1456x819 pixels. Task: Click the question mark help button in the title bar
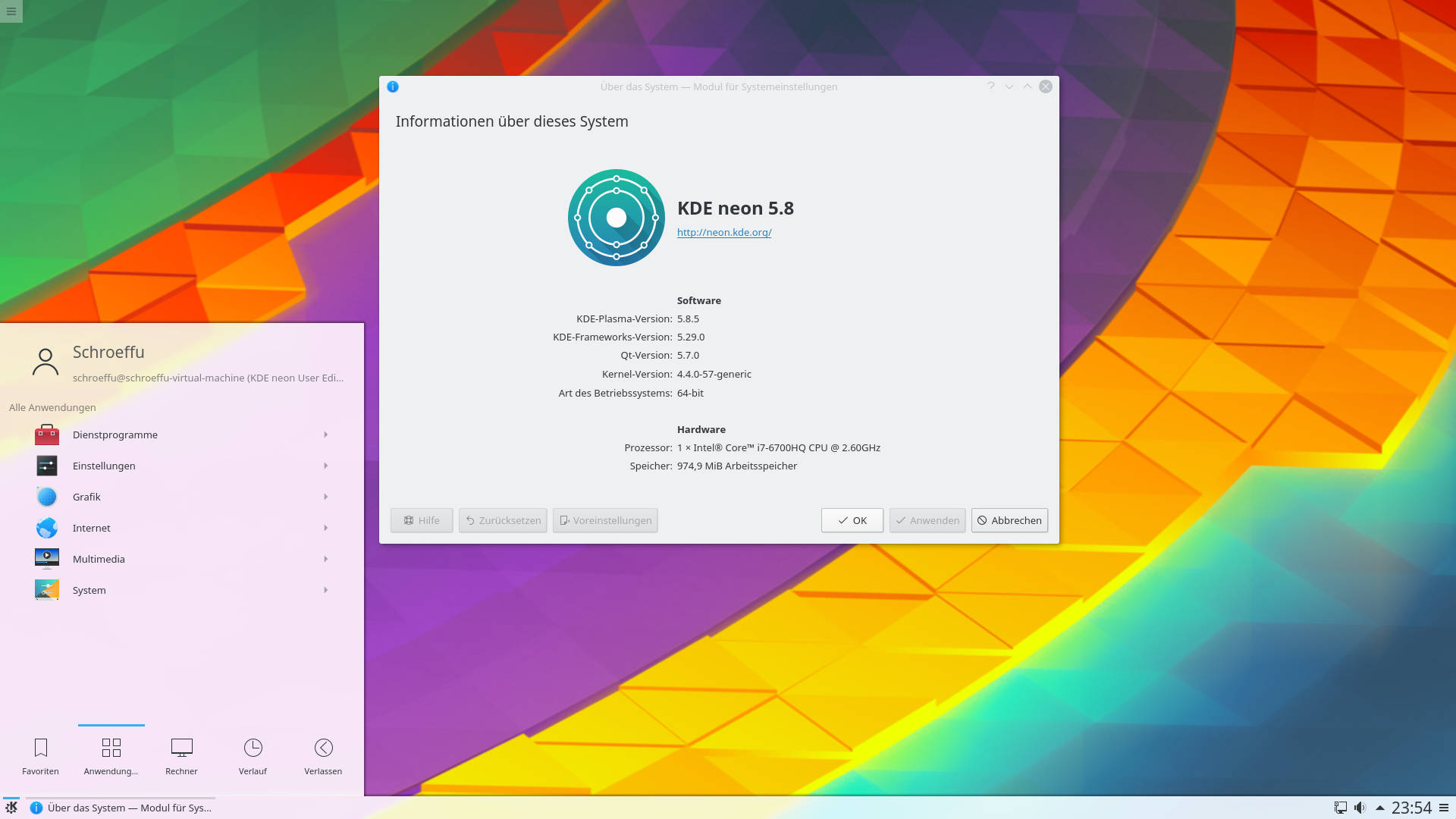click(990, 86)
